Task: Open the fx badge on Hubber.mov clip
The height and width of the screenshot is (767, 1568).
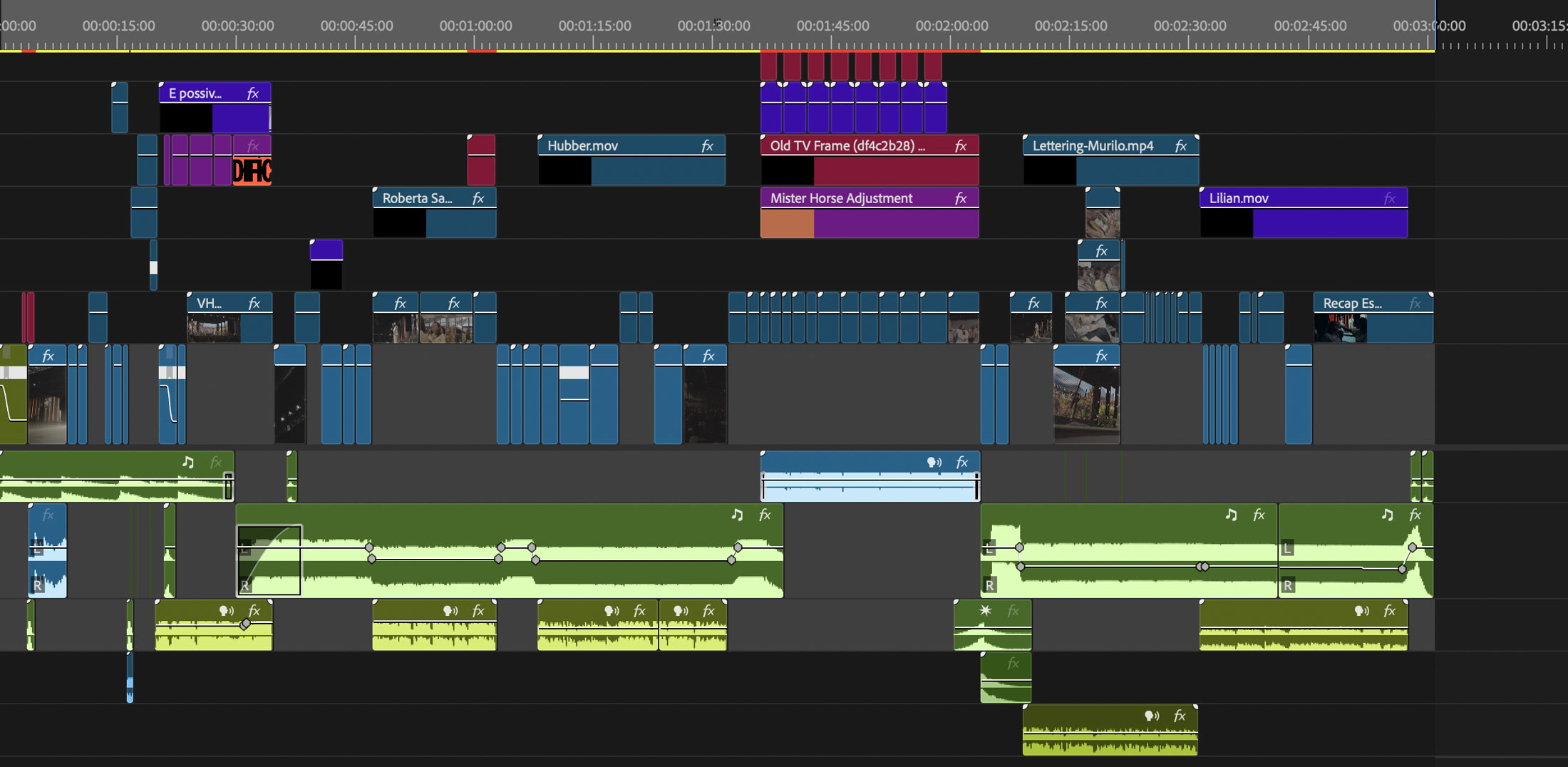Action: click(x=707, y=146)
